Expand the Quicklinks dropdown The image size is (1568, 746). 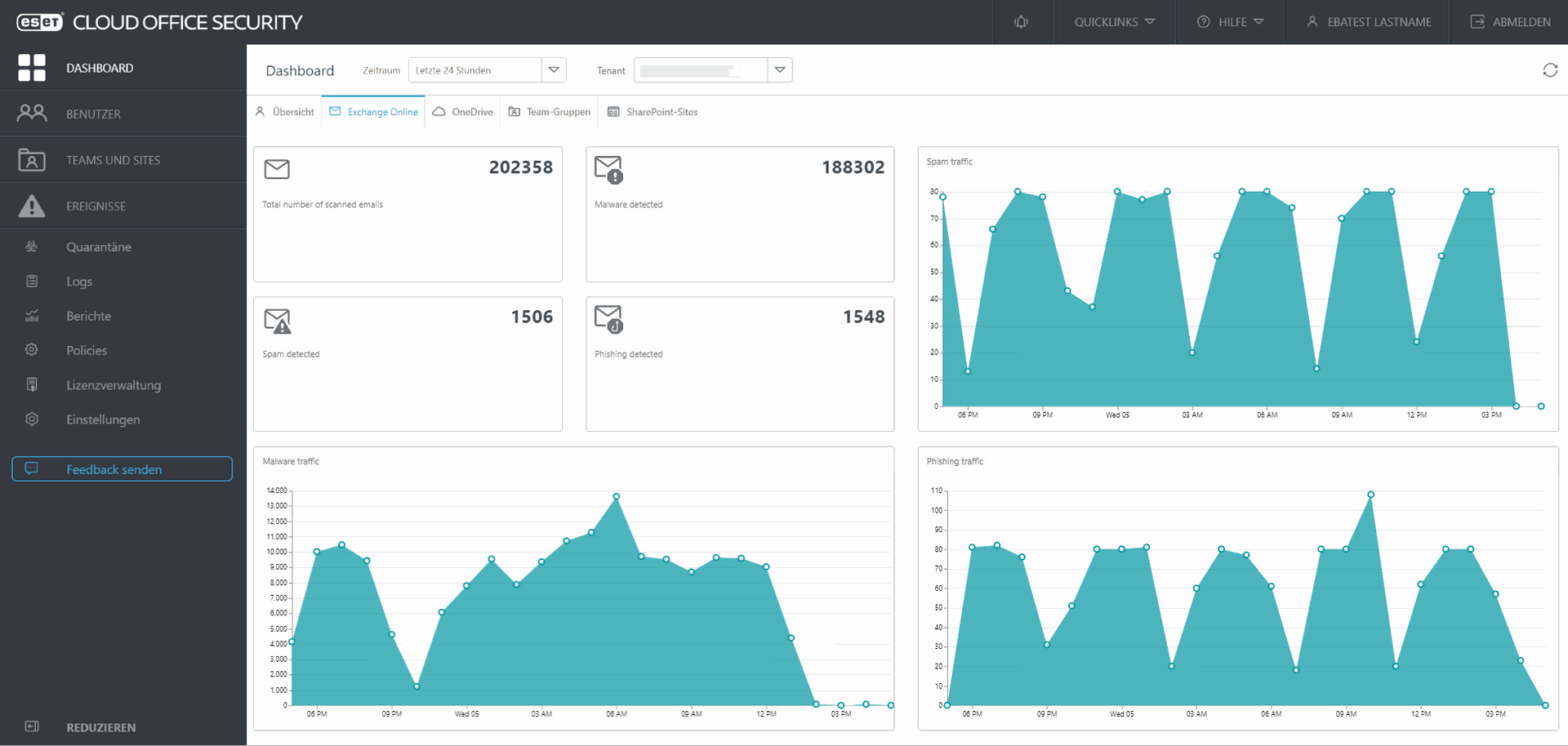(1114, 22)
